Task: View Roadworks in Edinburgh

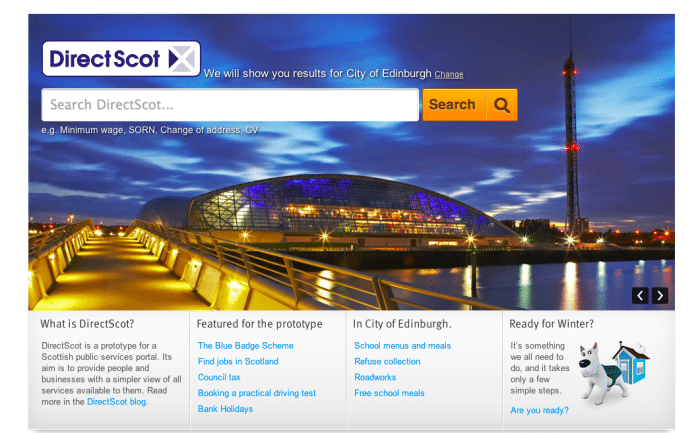Action: (x=375, y=378)
